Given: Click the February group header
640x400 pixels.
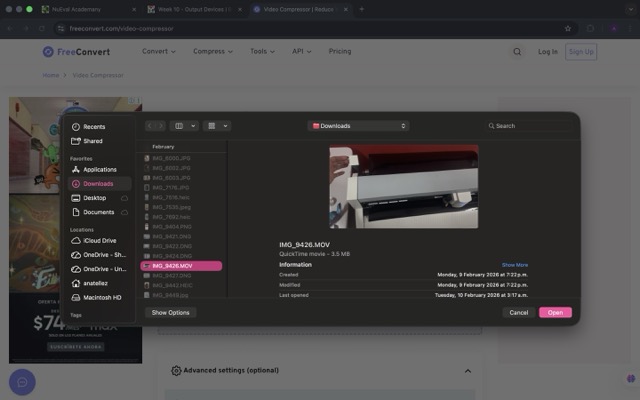Looking at the screenshot, I should 163,147.
